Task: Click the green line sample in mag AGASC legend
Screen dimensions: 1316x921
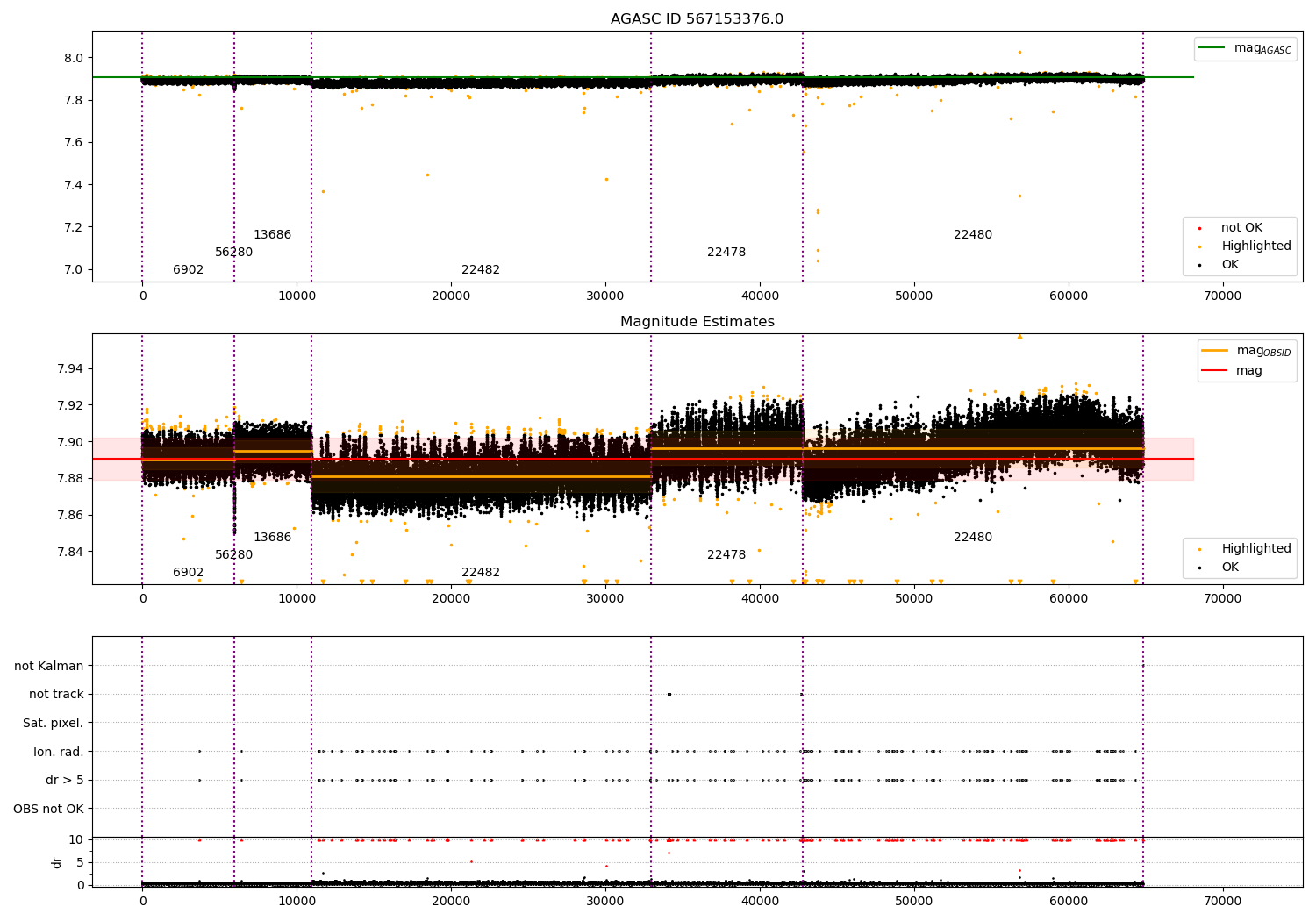Action: 1213,48
